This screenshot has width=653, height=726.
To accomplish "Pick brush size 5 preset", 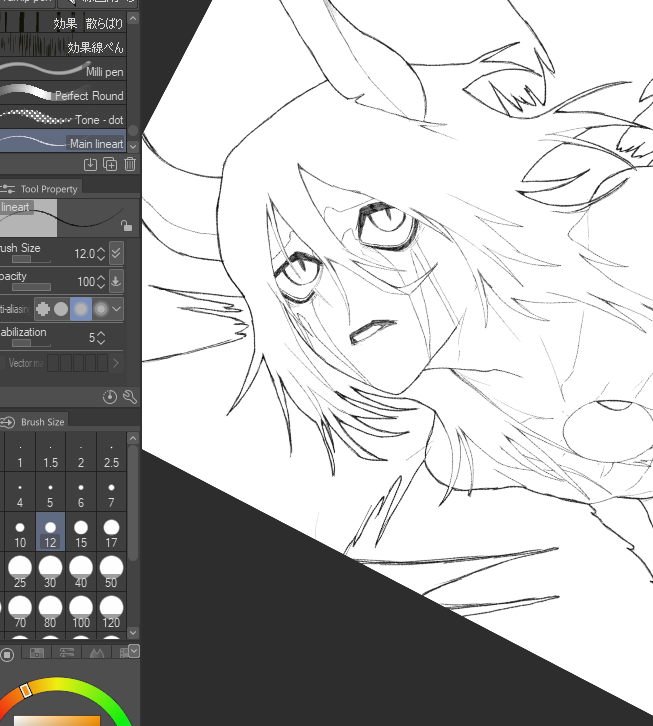I will [x=50, y=494].
